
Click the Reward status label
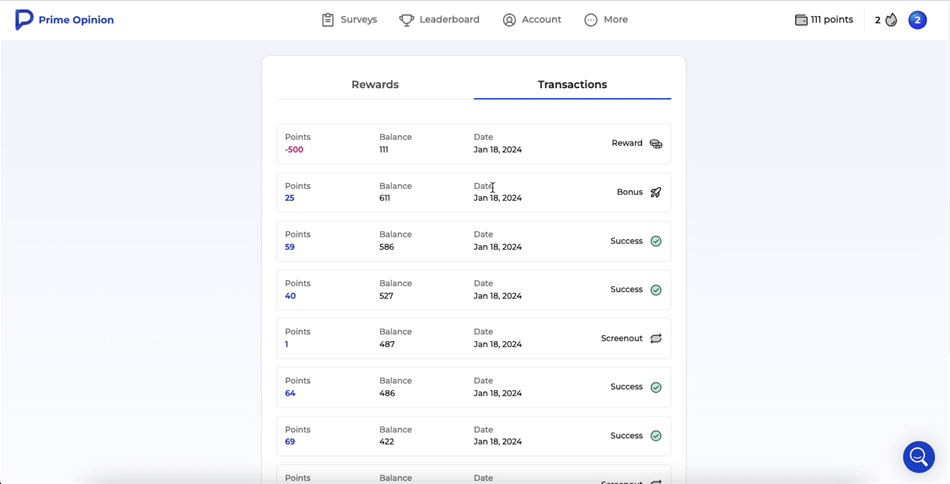627,144
